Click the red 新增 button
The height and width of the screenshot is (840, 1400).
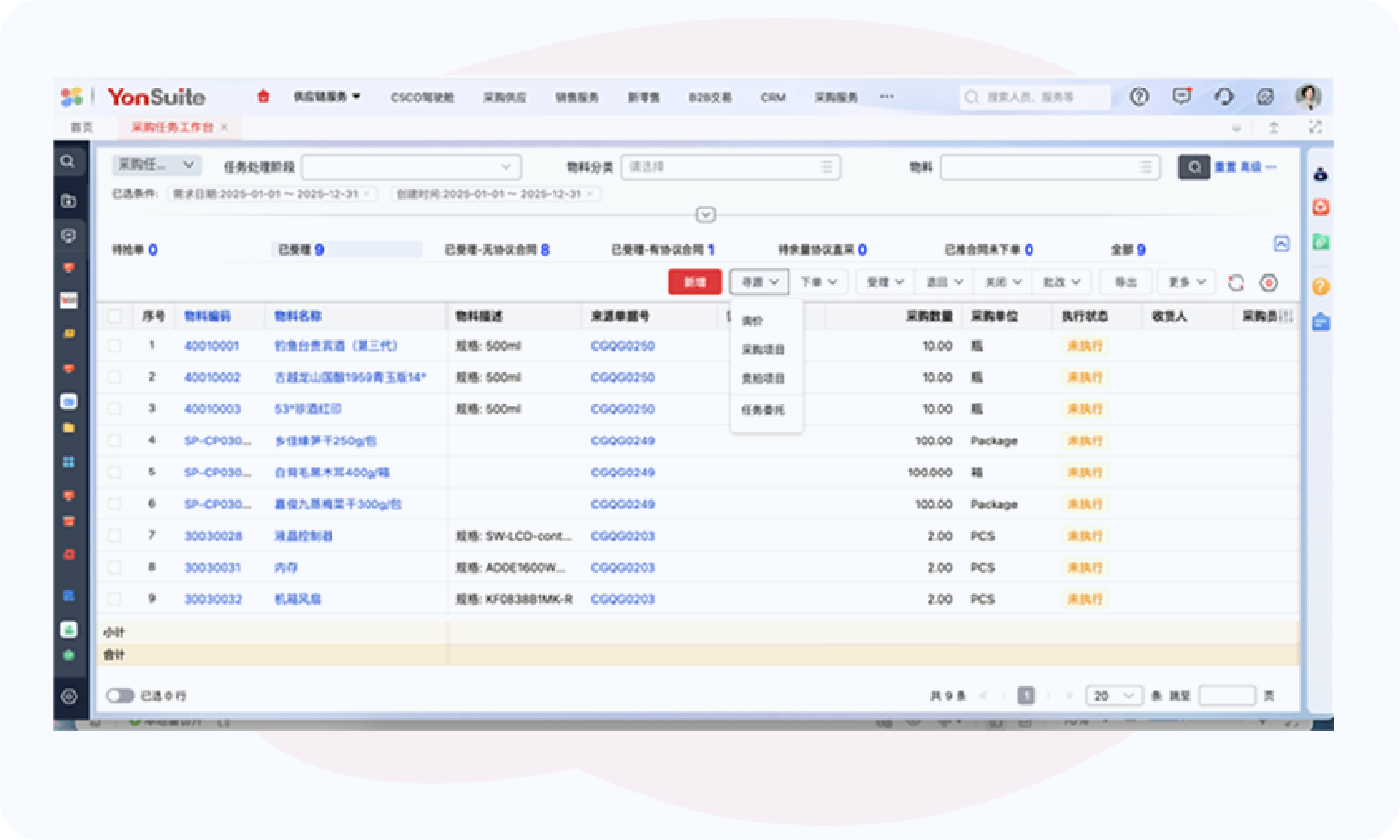[695, 282]
